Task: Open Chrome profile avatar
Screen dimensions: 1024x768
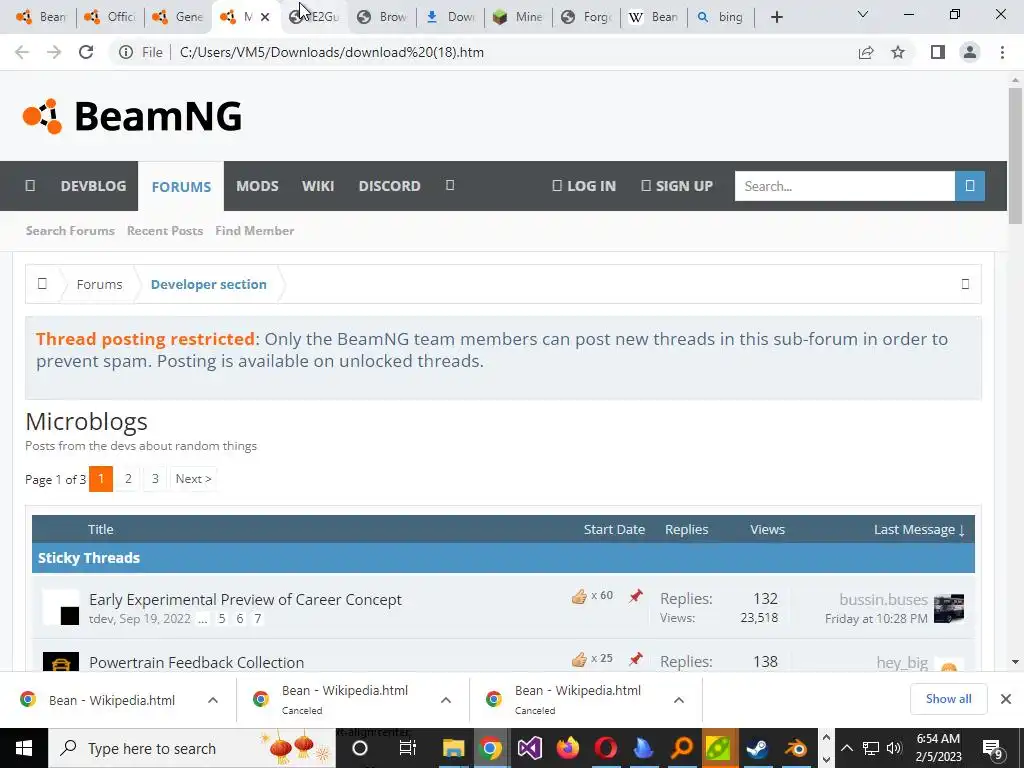Action: click(x=970, y=52)
